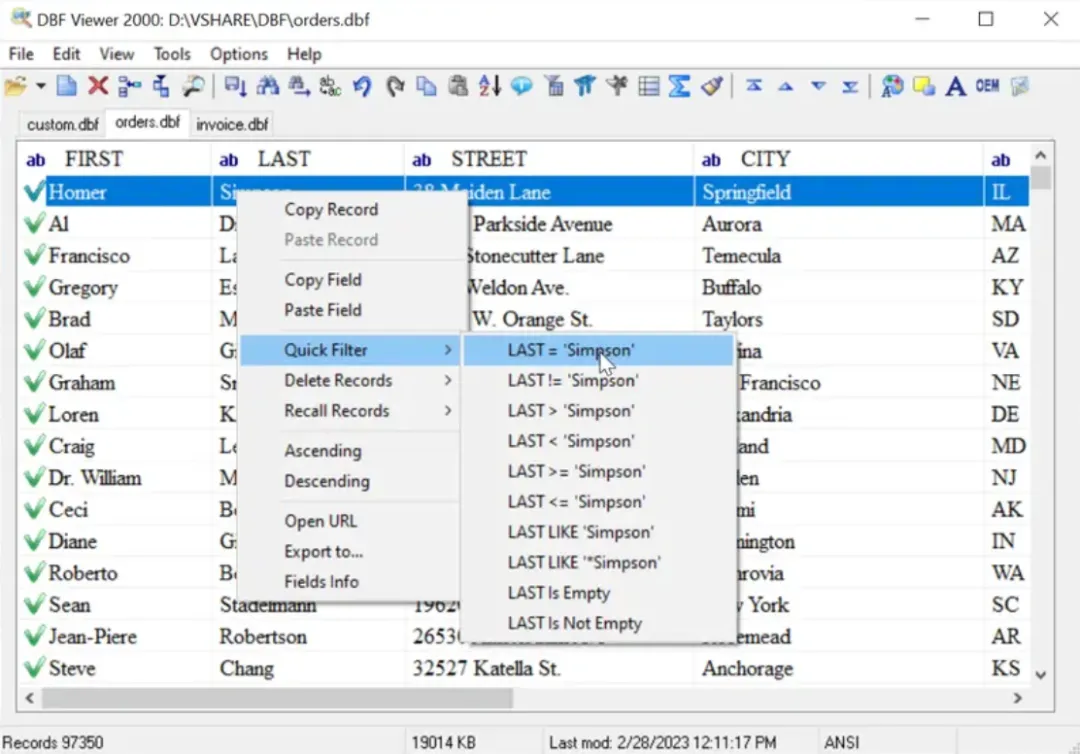The width and height of the screenshot is (1080, 754).
Task: Click the red X delete icon
Action: click(98, 86)
